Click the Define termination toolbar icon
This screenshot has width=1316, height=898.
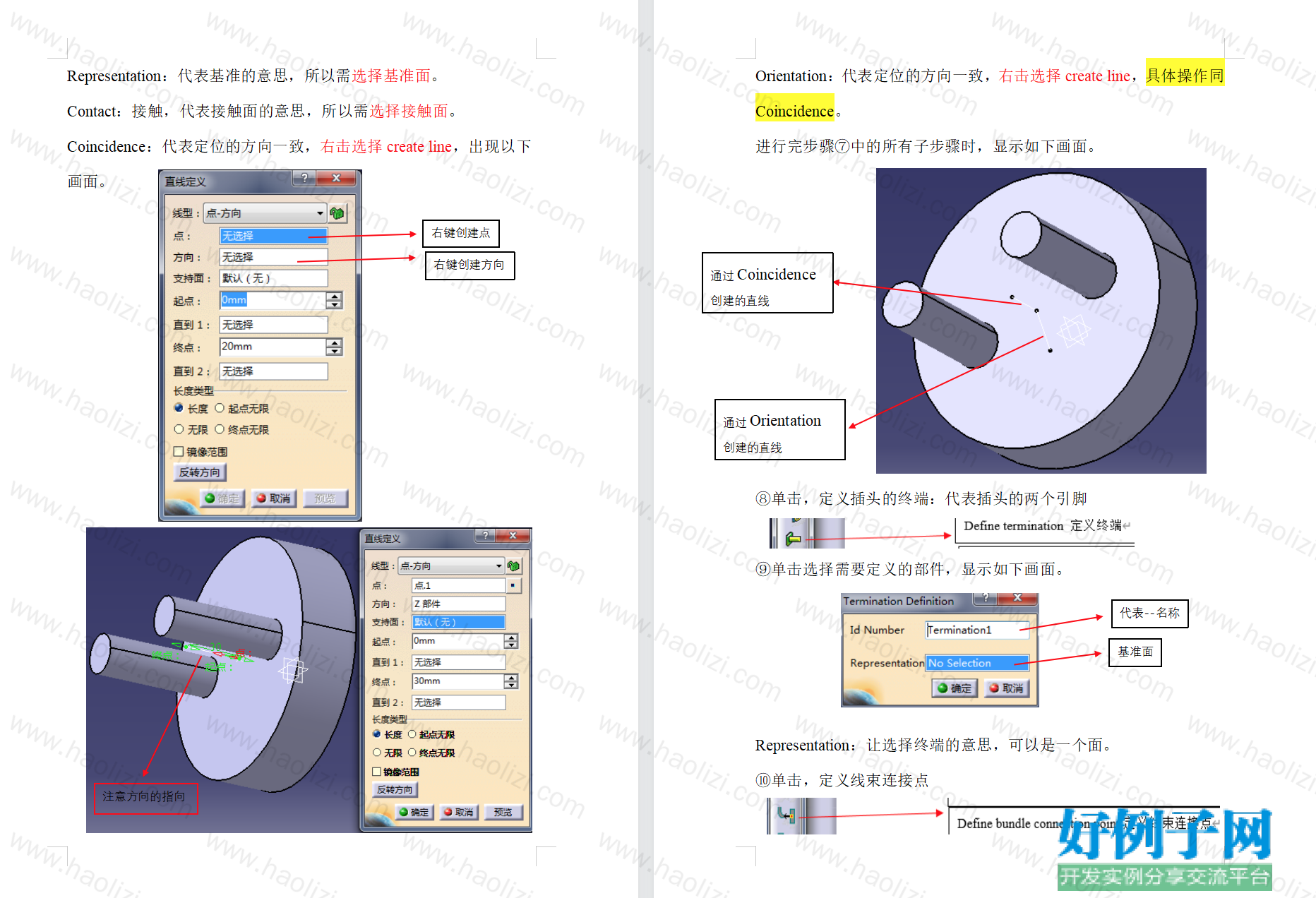coord(794,539)
